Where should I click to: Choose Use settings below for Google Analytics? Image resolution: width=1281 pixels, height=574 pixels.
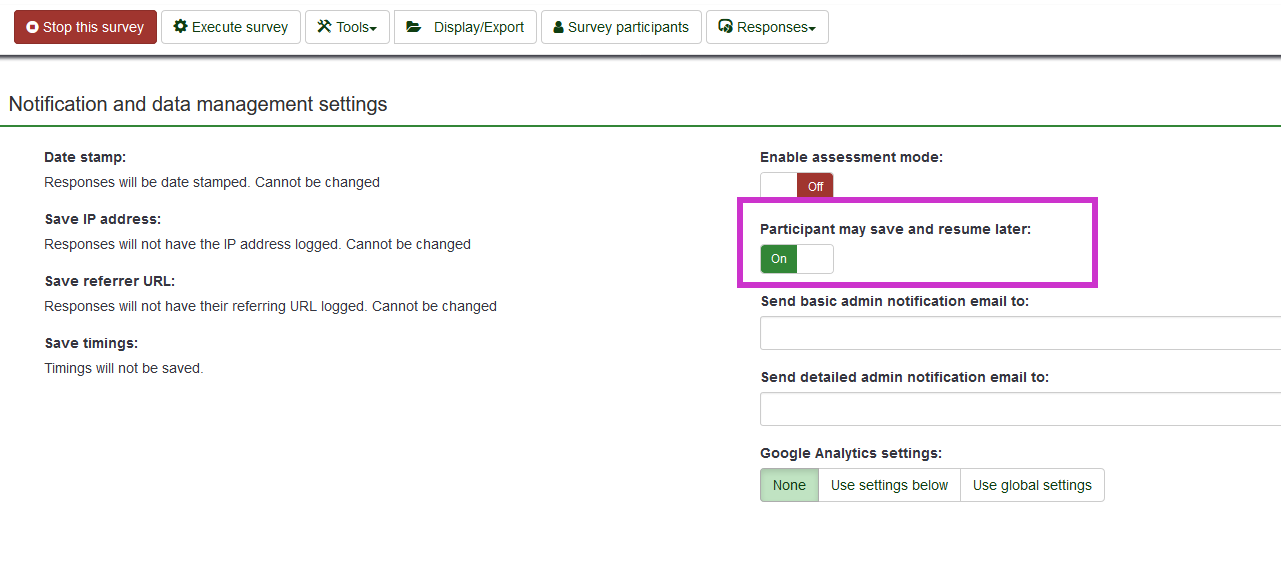coord(889,485)
